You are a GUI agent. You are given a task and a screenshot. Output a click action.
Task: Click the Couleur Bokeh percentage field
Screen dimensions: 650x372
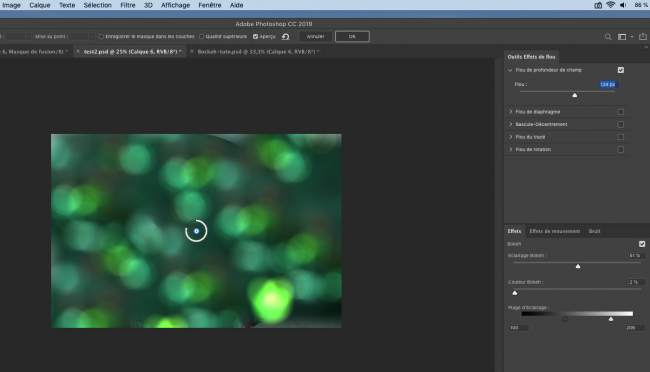pos(636,282)
